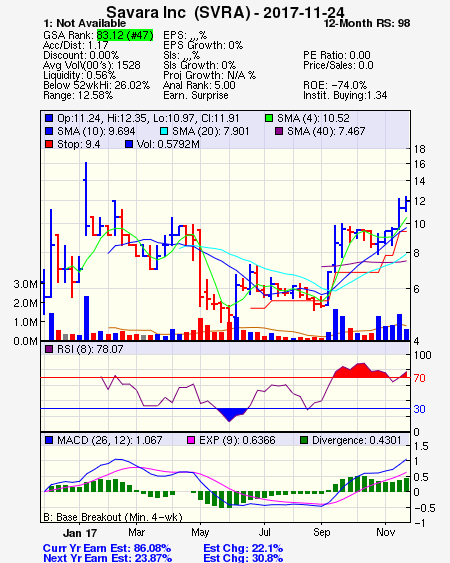
Task: Click the '12-Month RS: 98' text
Action: point(367,23)
